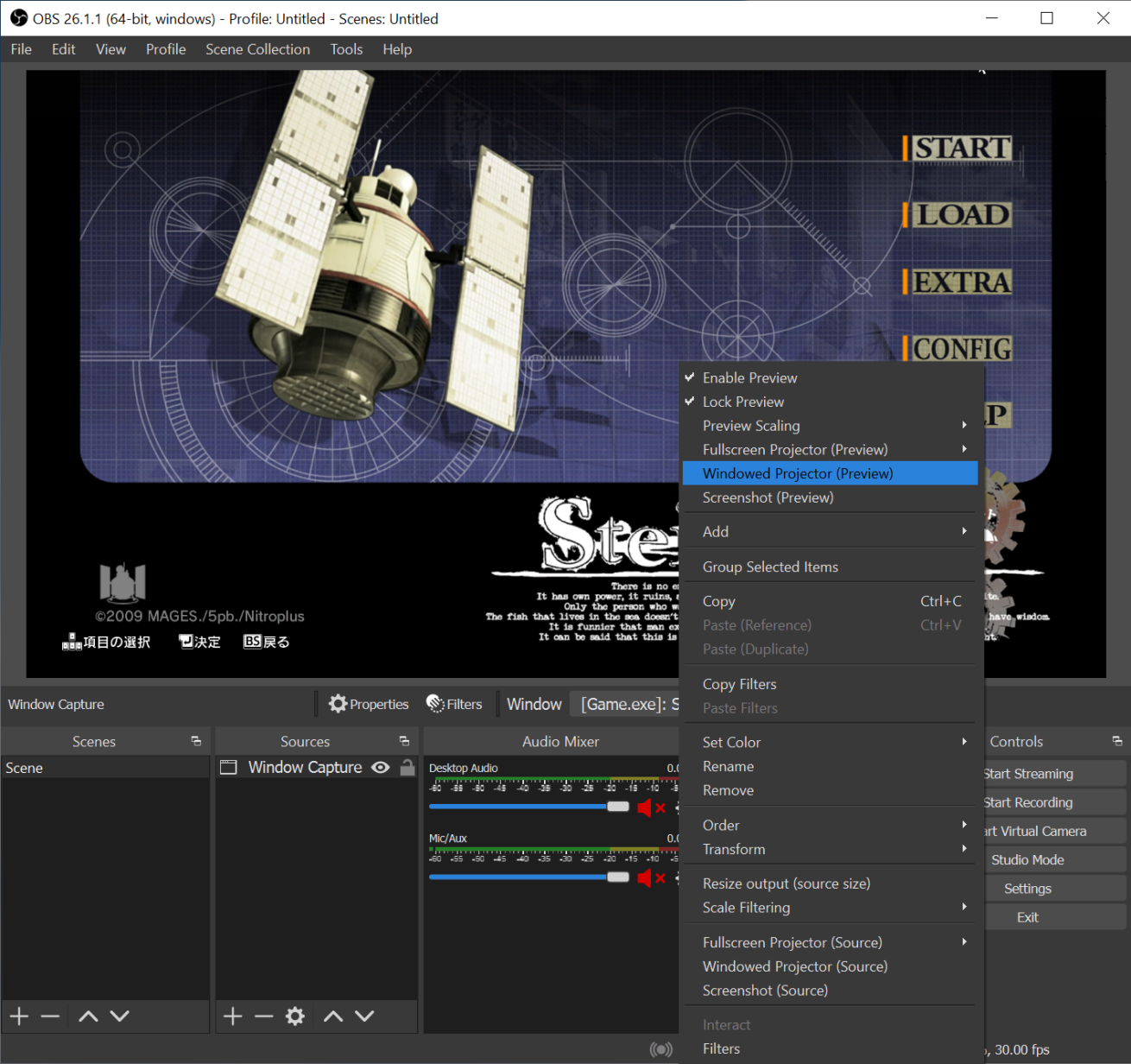Select Scene in the Scenes list
The width and height of the screenshot is (1131, 1064).
(105, 768)
